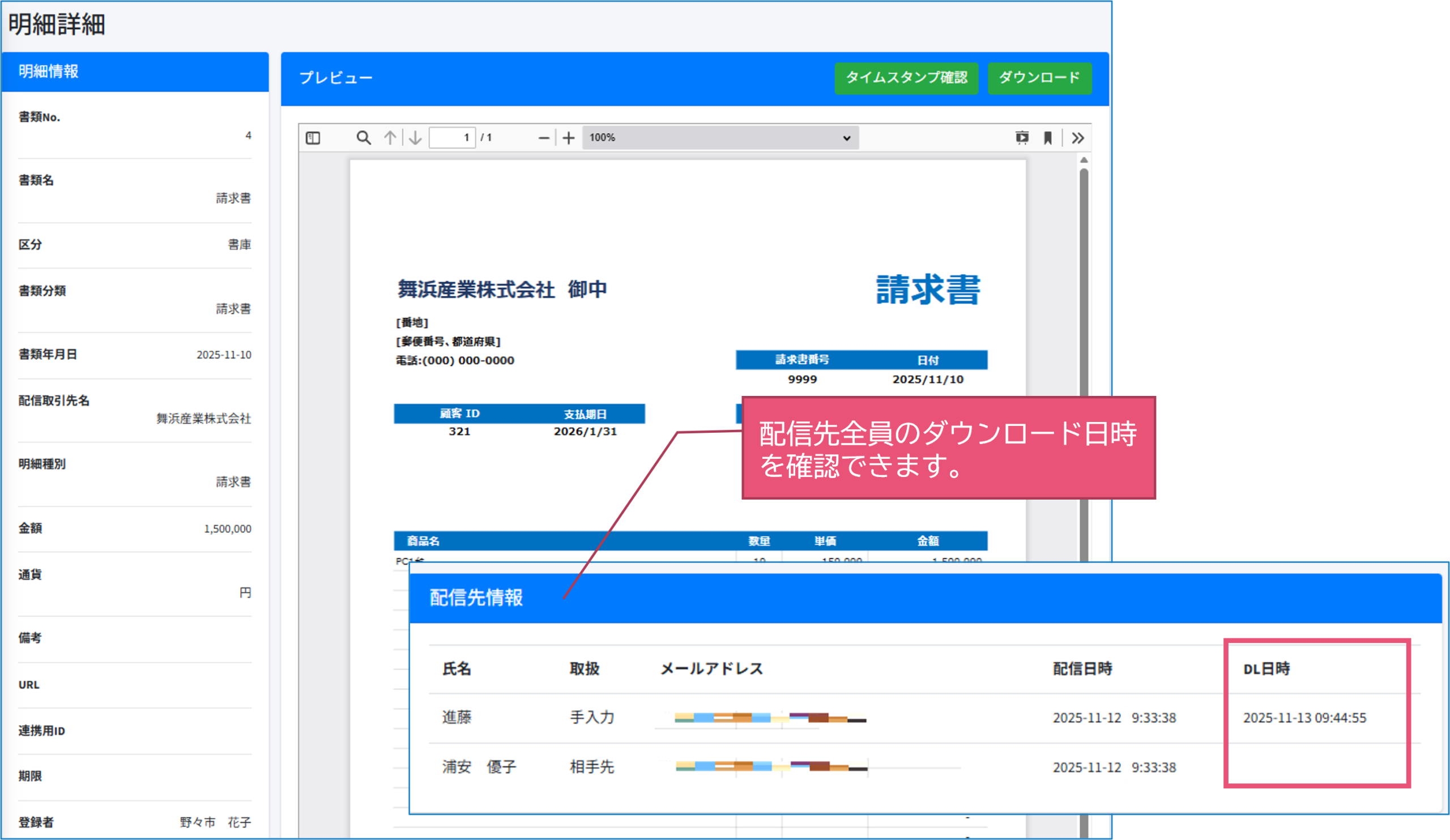Expand the PDF tools double-chevron menu
The height and width of the screenshot is (840, 1450).
(x=1078, y=138)
